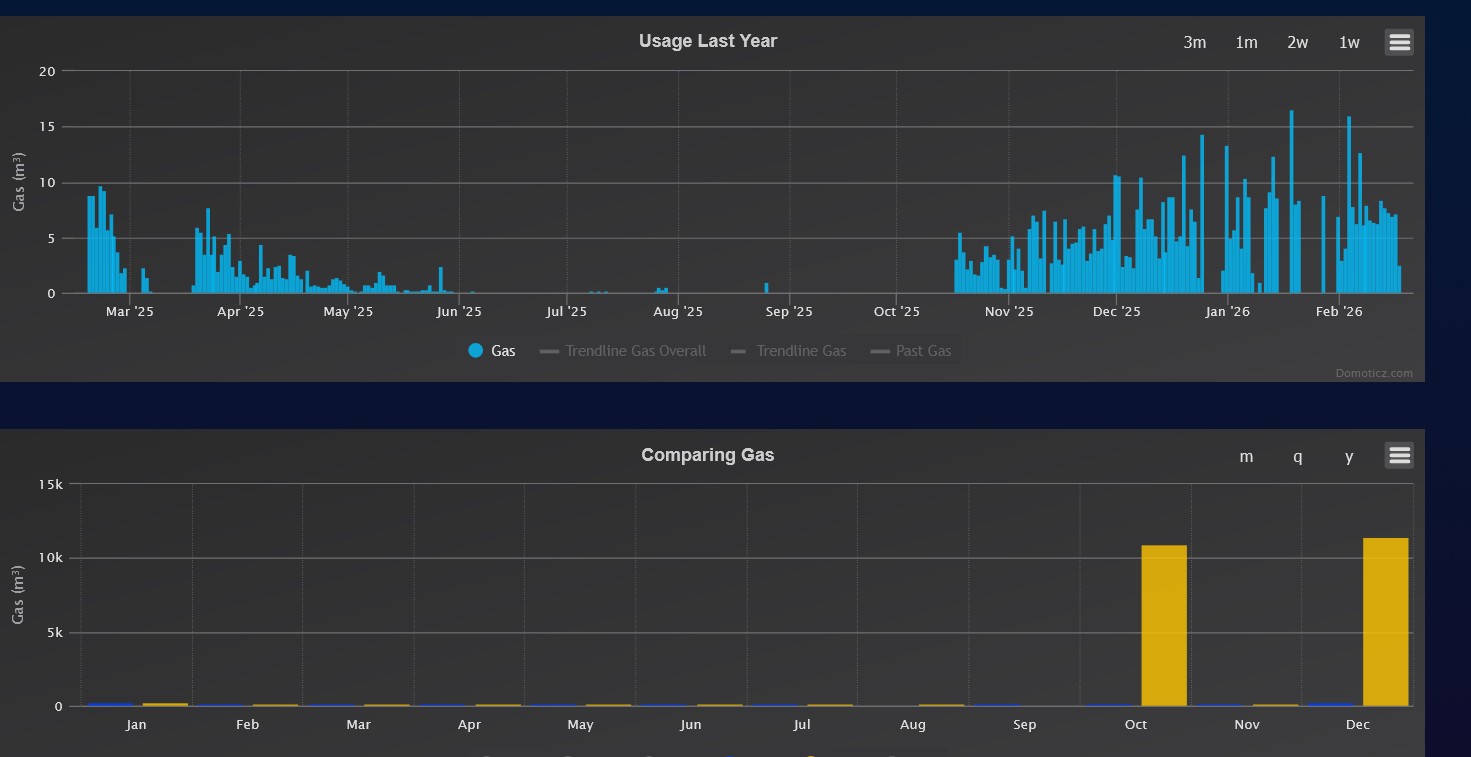Switch usage chart to 1w range

point(1349,42)
